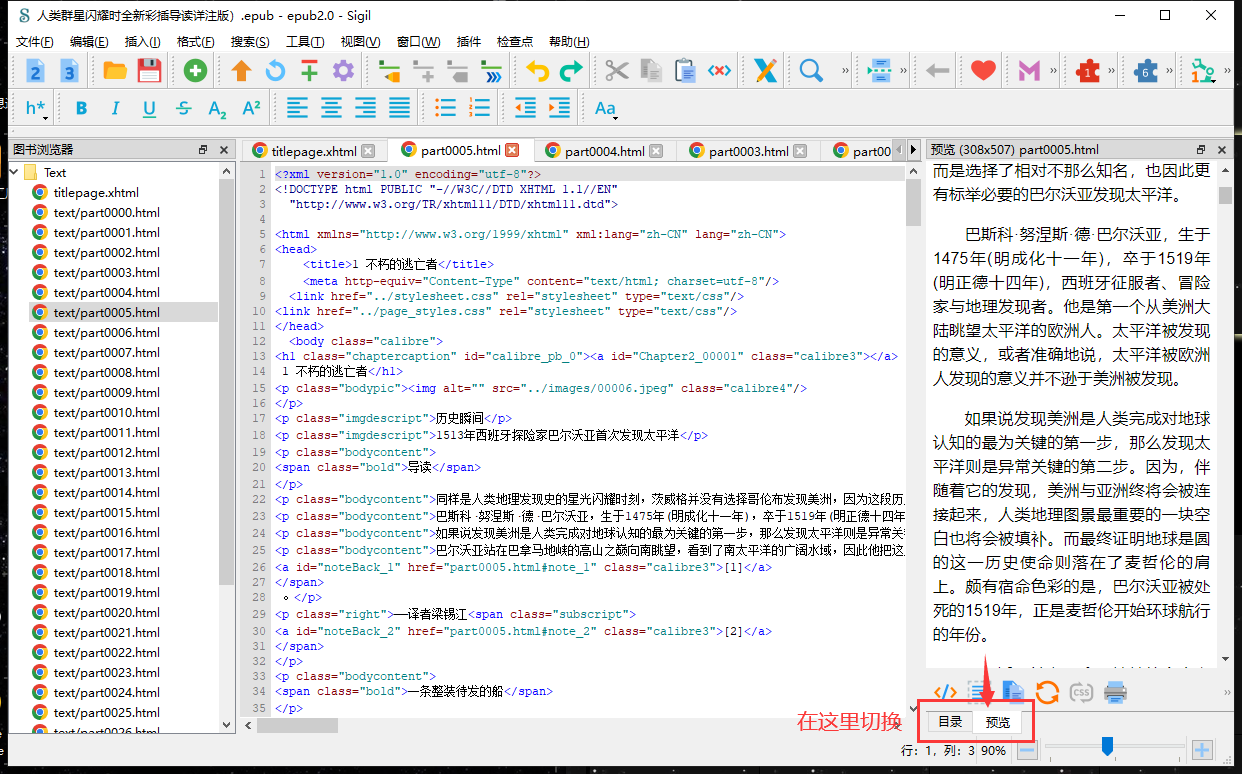This screenshot has width=1242, height=774.
Task: Click the red heart donate icon
Action: click(983, 71)
